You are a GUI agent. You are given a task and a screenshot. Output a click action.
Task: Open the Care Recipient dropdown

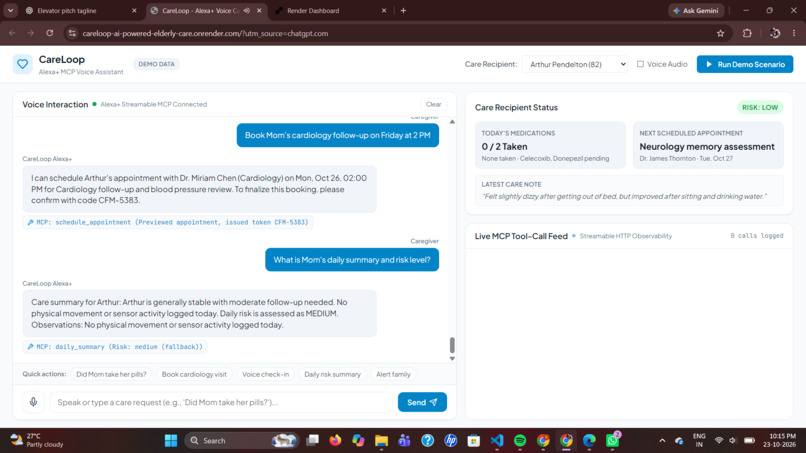(x=575, y=64)
